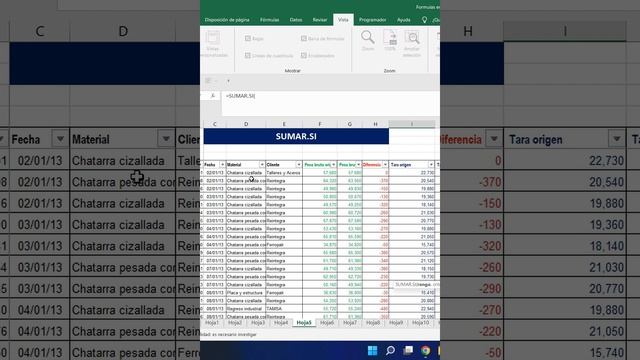640x360 pixels.
Task: Click the Ampliar selección icon
Action: click(x=412, y=38)
